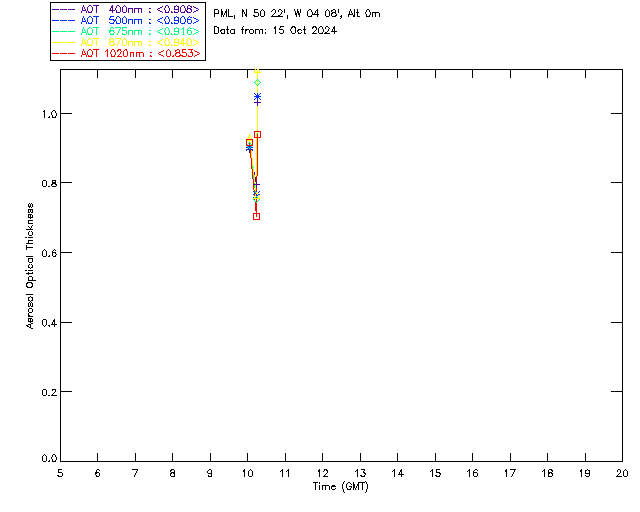Click the x-axis tick label 15
Screen dimensions: 640x512
(x=435, y=473)
